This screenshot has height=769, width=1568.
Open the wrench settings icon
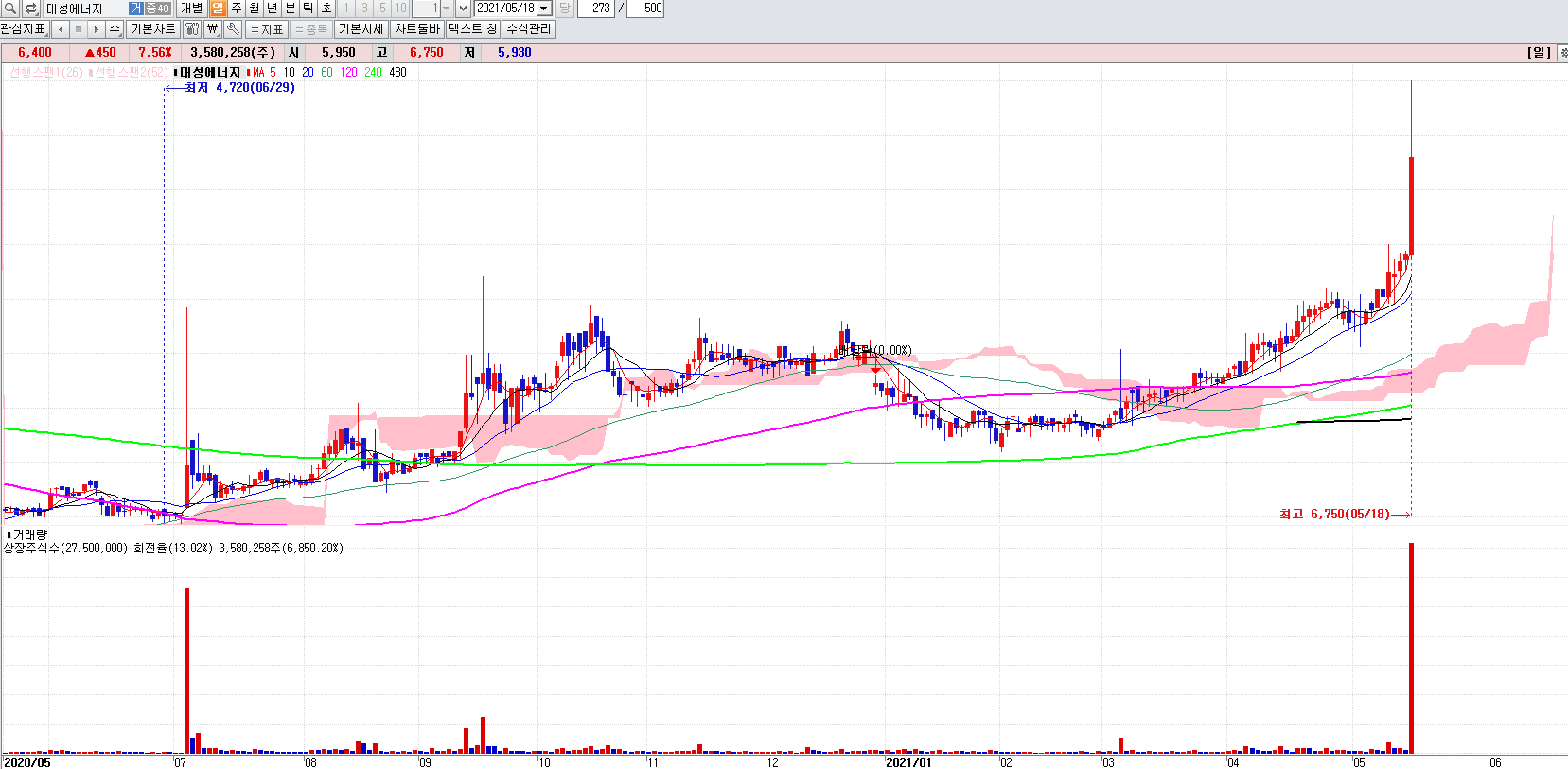click(x=233, y=29)
